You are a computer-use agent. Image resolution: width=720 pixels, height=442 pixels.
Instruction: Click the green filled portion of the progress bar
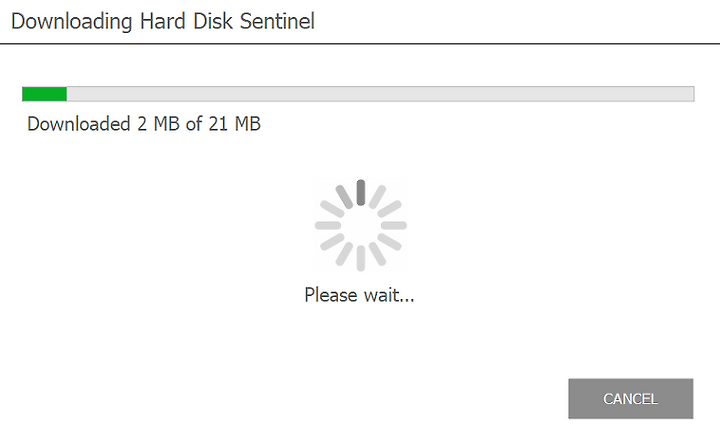pyautogui.click(x=45, y=94)
